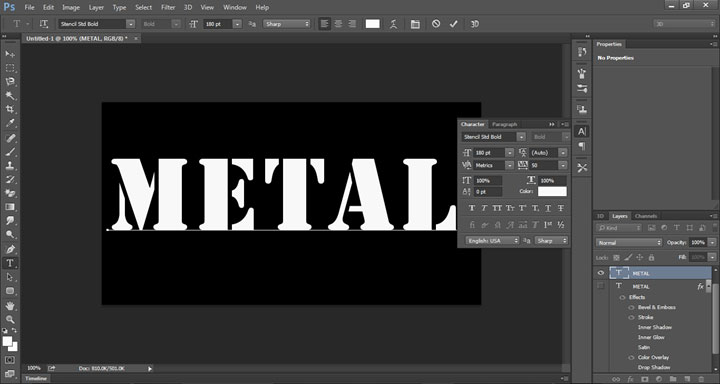The height and width of the screenshot is (384, 720).
Task: Open font family dropdown in options bar
Action: point(131,24)
